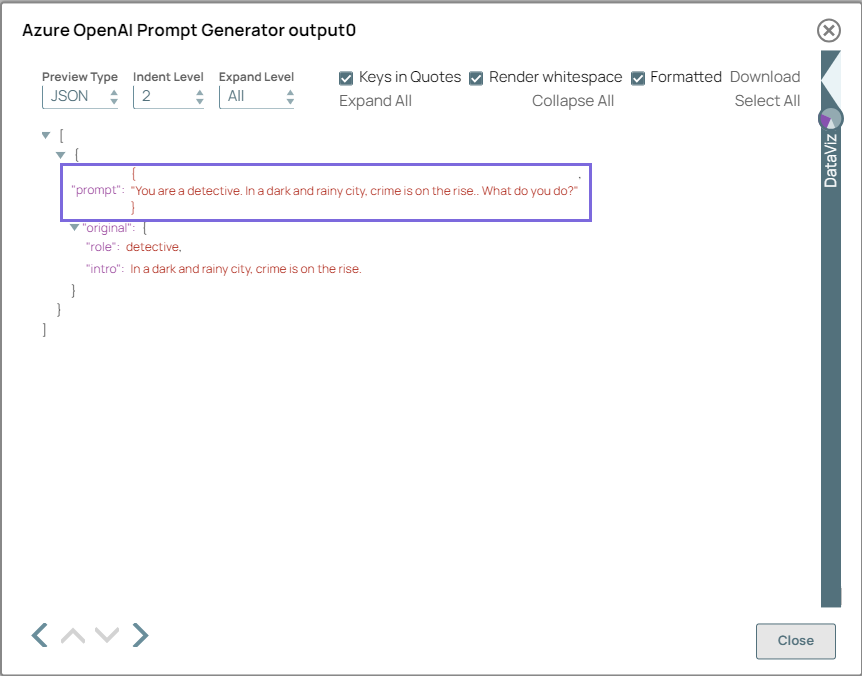Click the Expand All link

375,100
